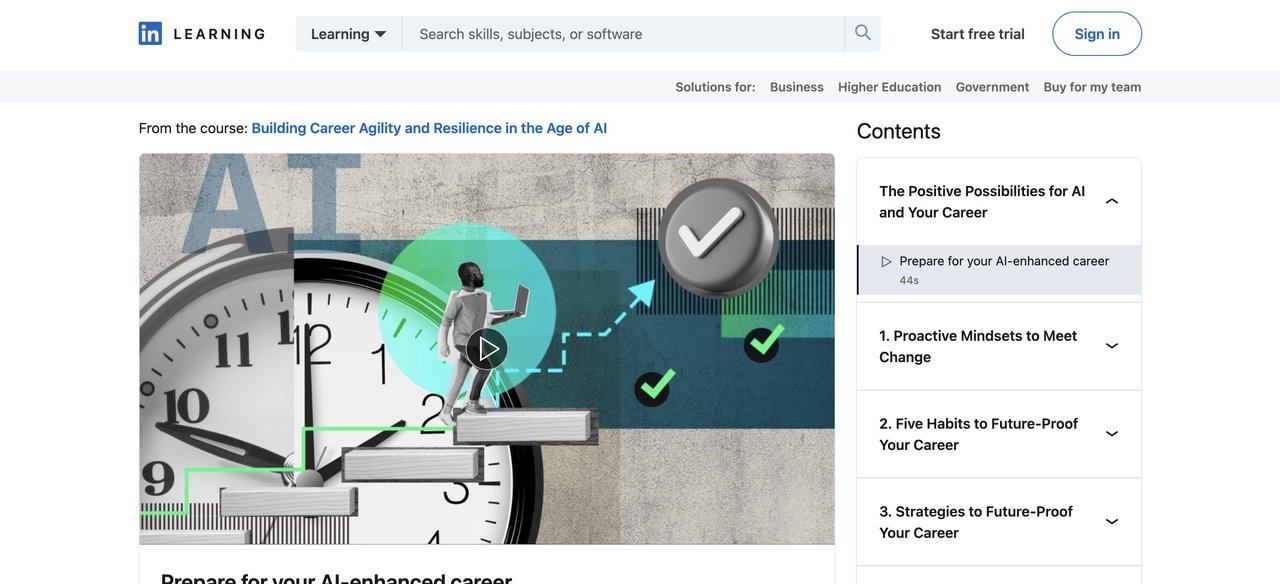This screenshot has width=1280, height=584.
Task: Click the LinkedIn logo icon
Action: click(x=150, y=34)
